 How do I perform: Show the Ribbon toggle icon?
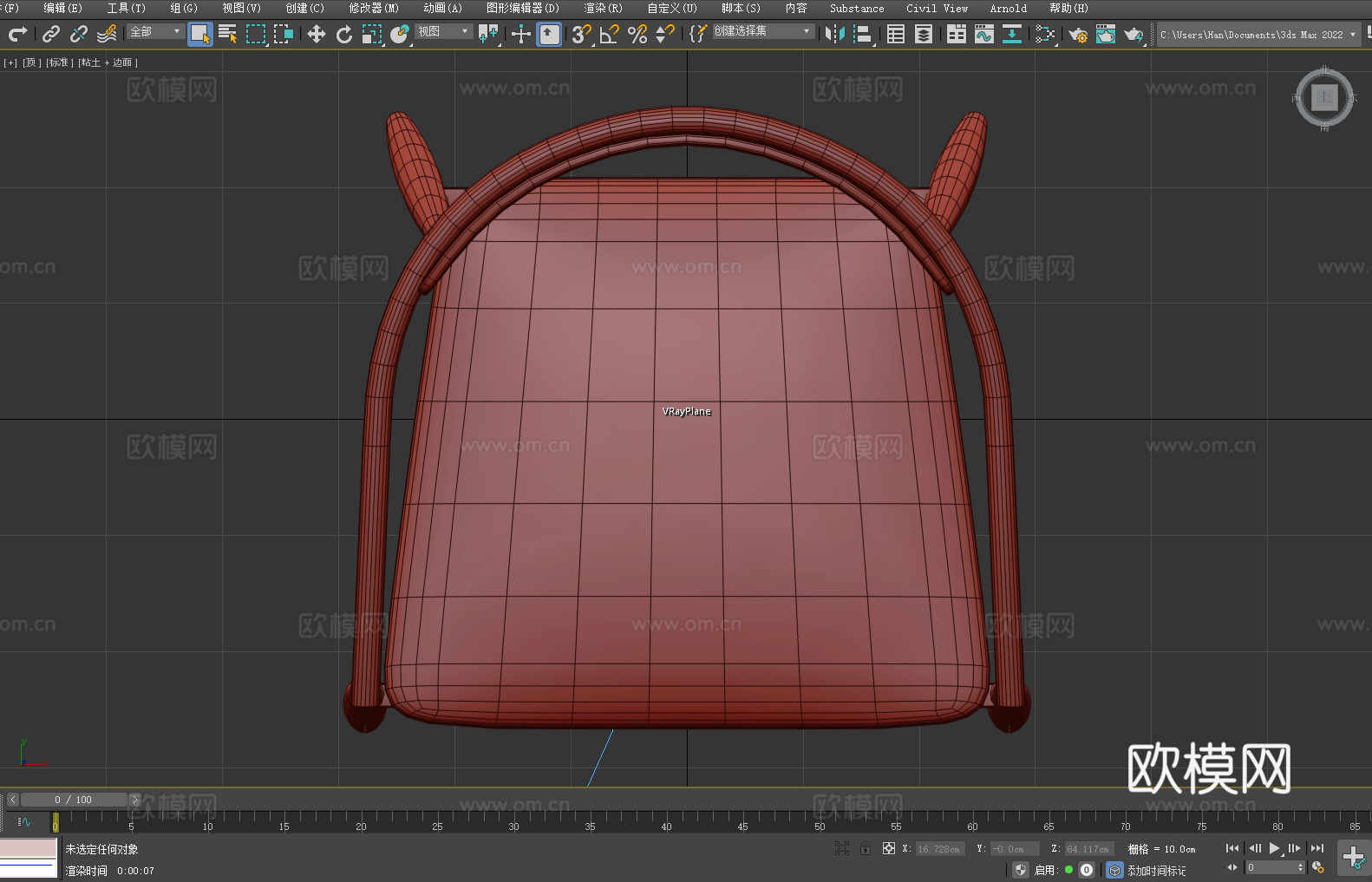(957, 34)
